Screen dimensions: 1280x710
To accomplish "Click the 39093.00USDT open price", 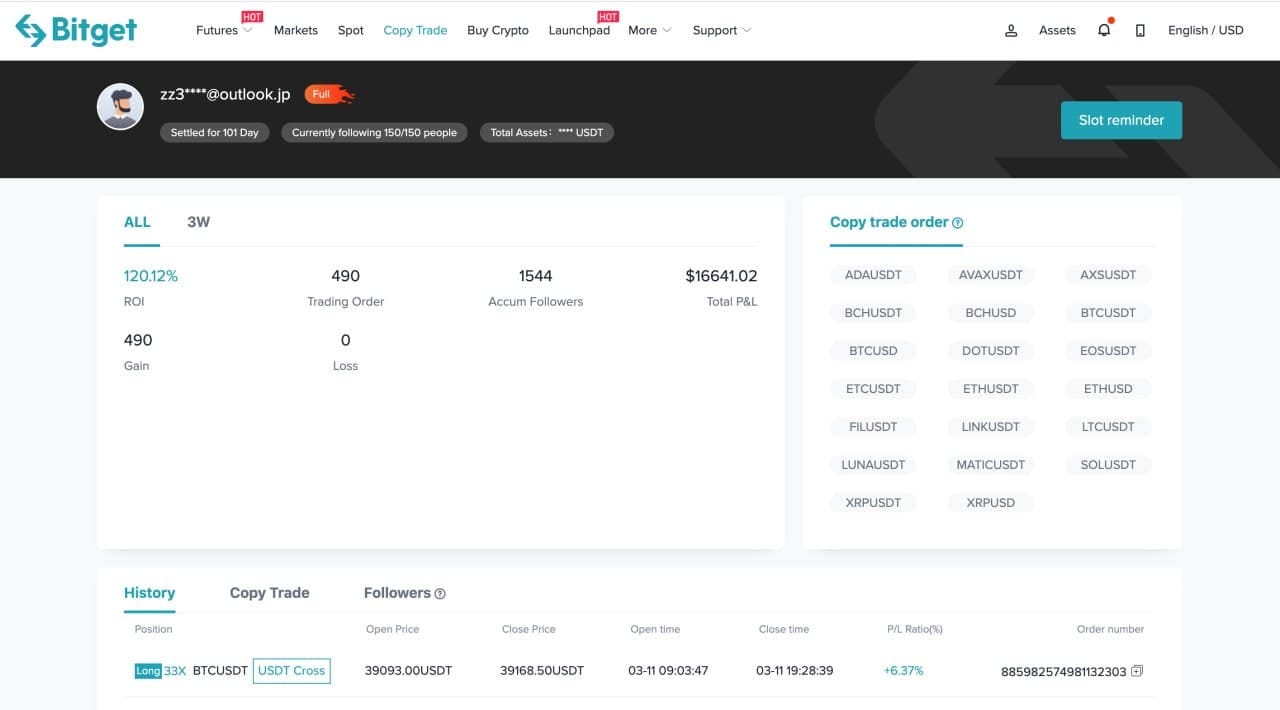I will pos(408,671).
